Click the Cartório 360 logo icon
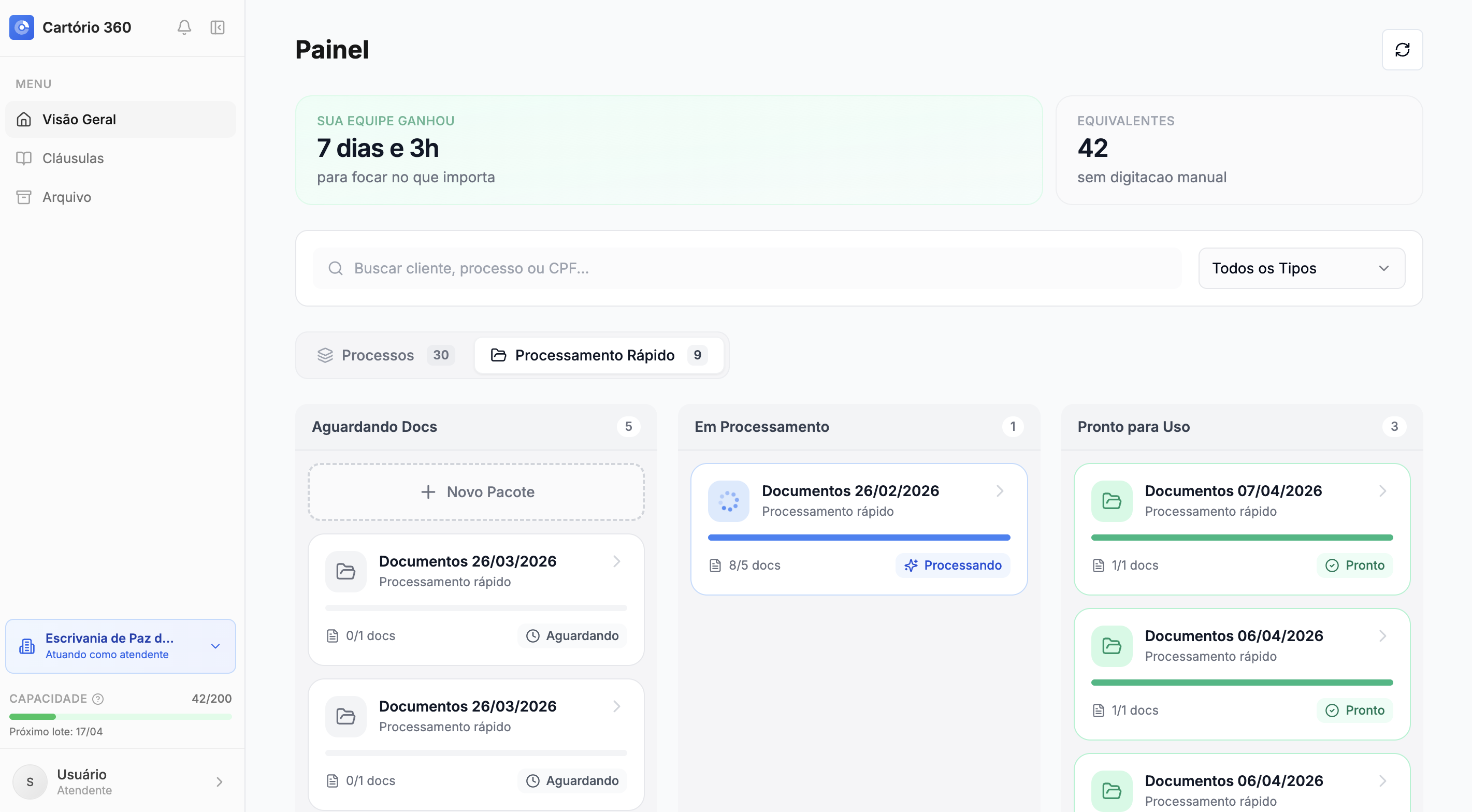1472x812 pixels. click(22, 27)
